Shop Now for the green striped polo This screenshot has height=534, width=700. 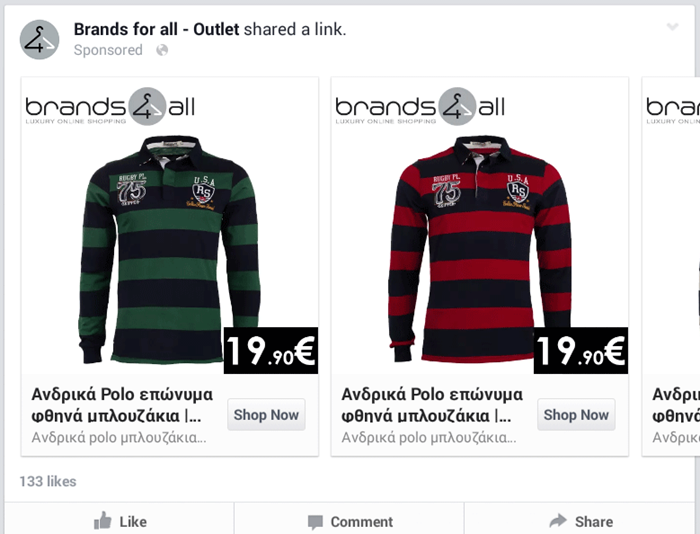266,415
